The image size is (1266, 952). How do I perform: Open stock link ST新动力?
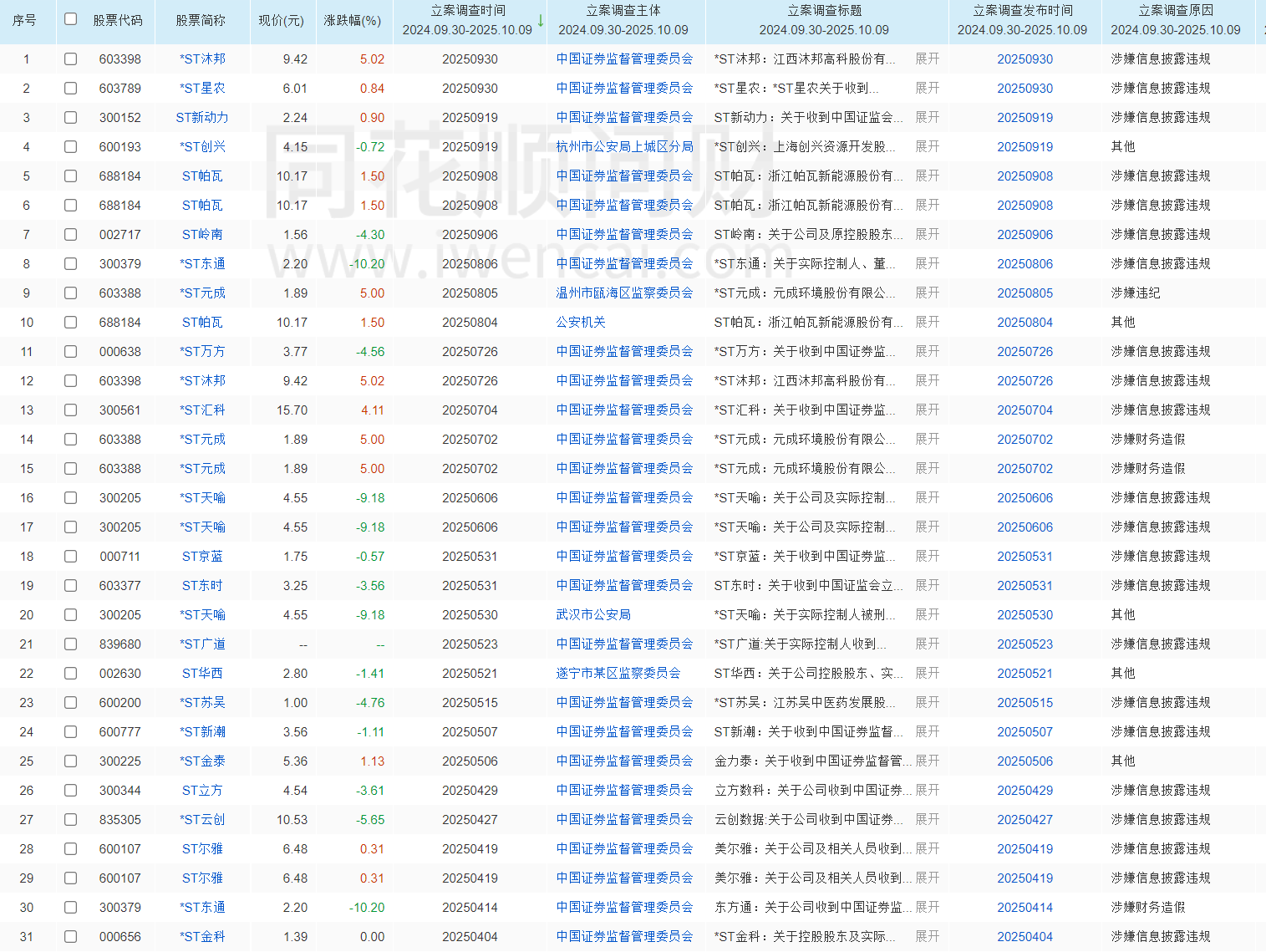click(x=202, y=118)
